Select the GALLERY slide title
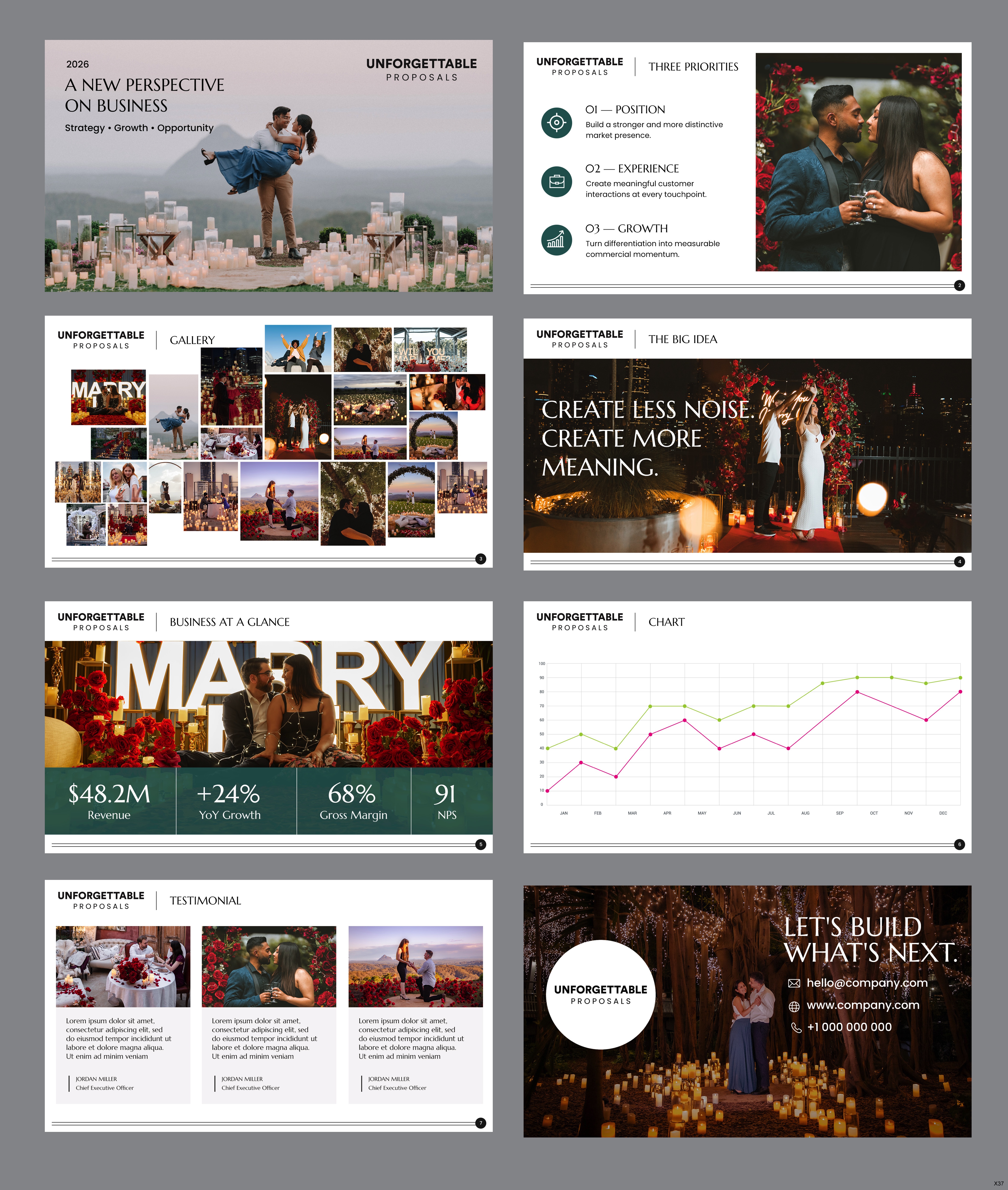 pos(192,340)
